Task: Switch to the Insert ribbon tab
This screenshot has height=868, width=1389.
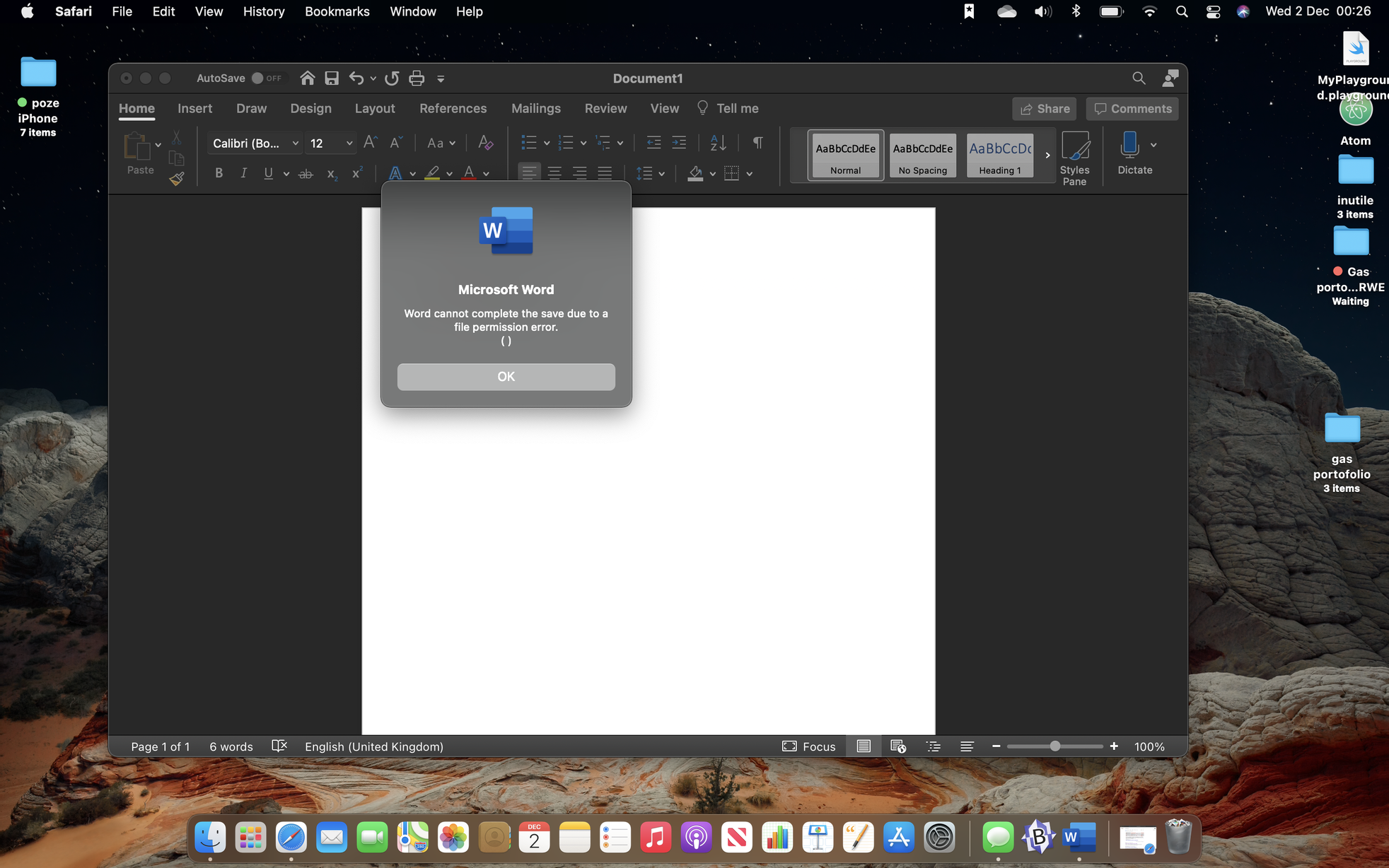Action: coord(194,108)
